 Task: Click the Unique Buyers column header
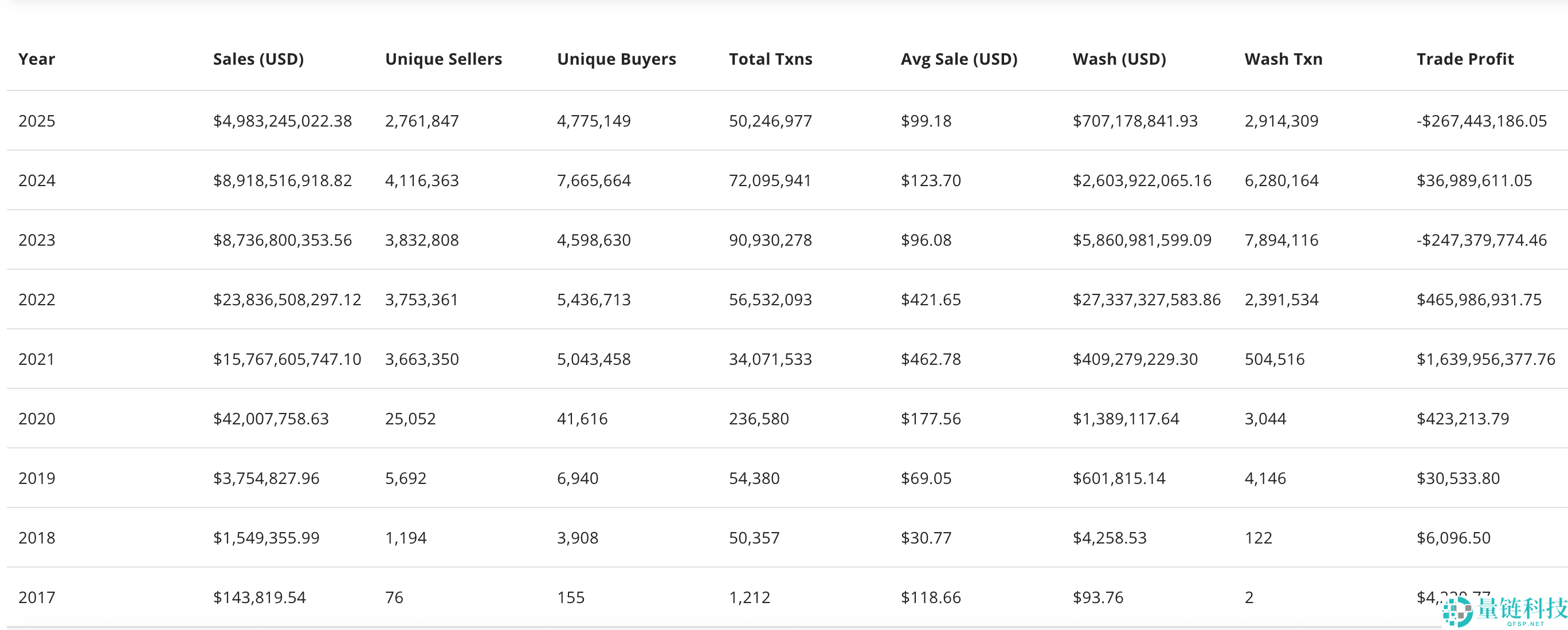(616, 59)
